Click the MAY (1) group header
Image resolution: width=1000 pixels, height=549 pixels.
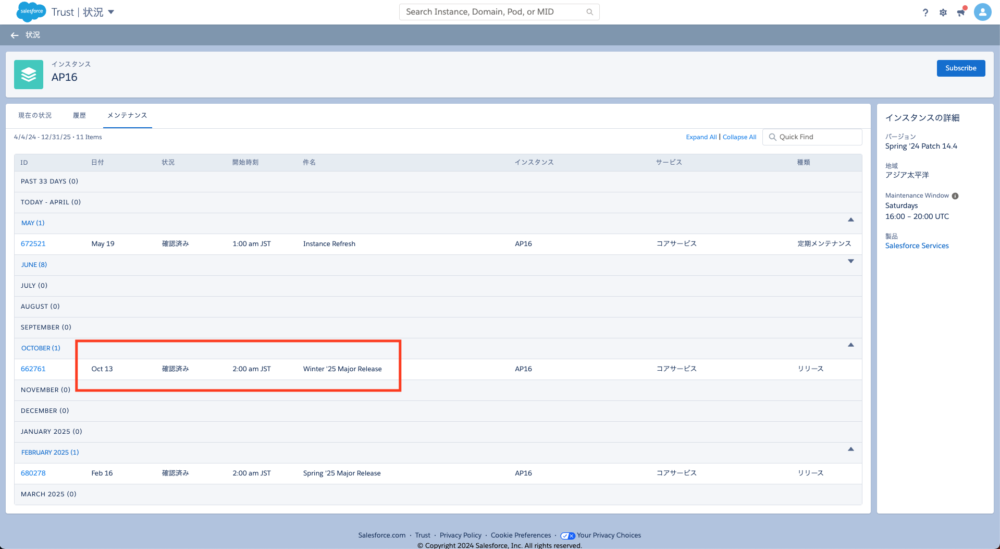33,223
